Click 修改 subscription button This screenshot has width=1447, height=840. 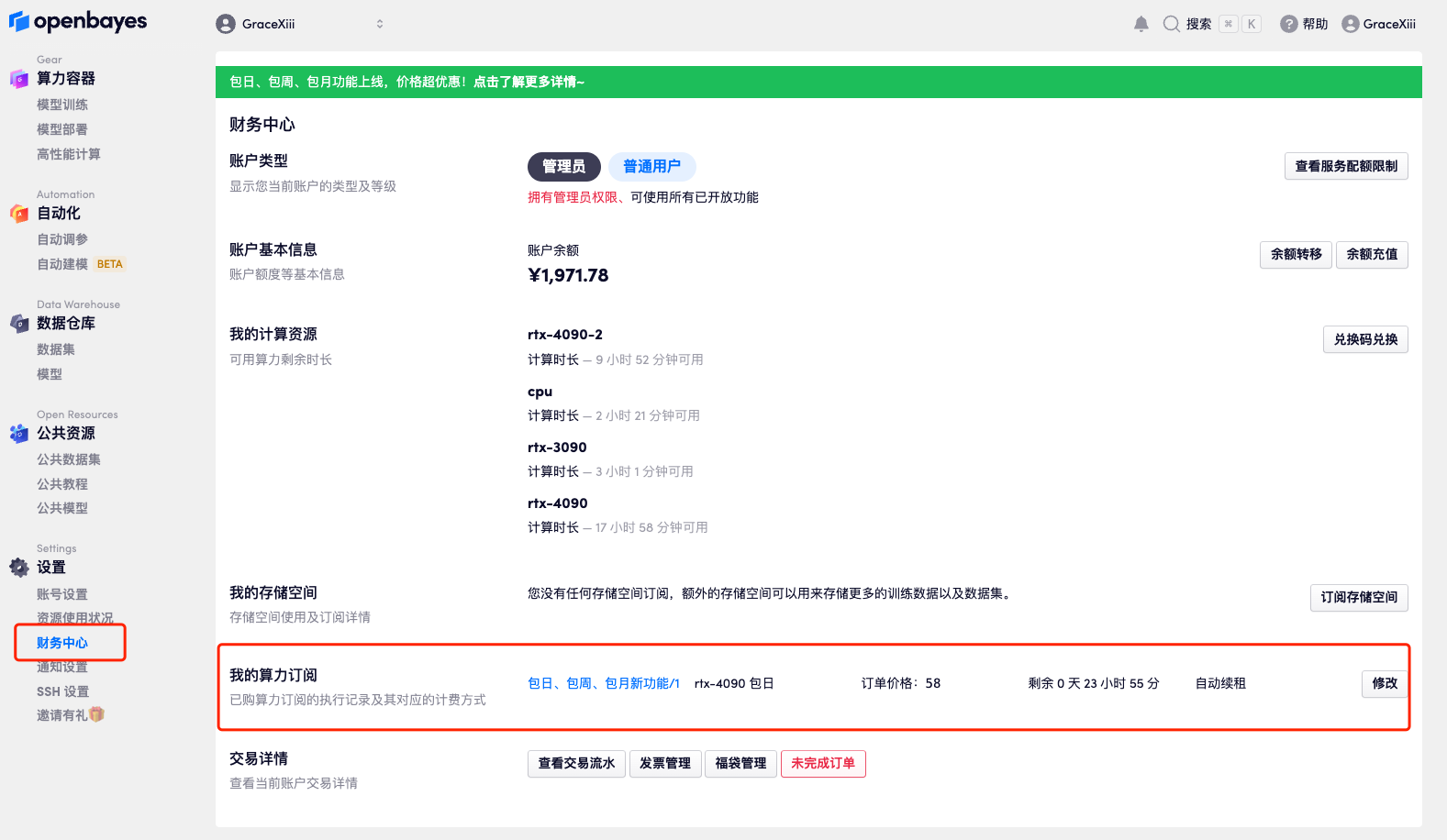point(1385,683)
